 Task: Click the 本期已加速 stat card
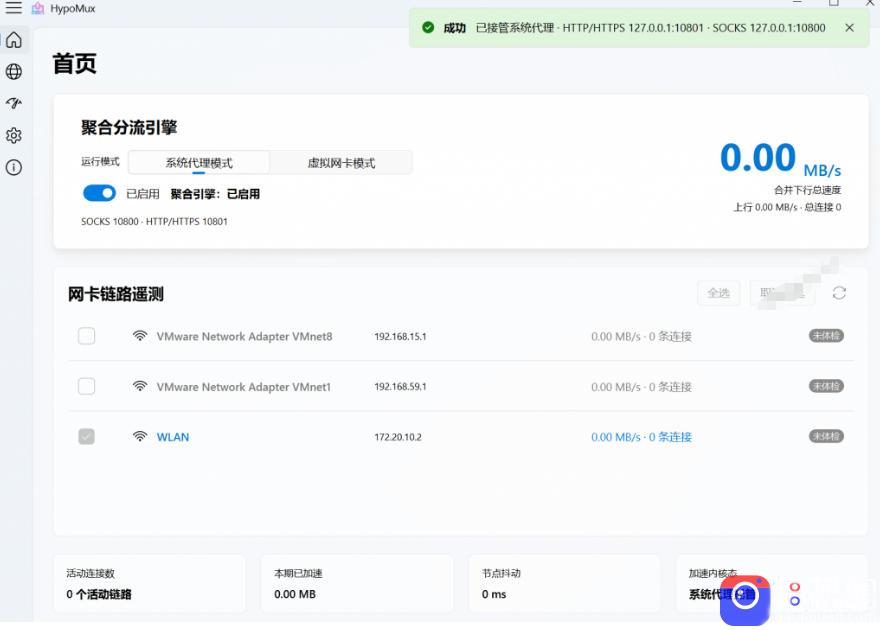pos(358,583)
